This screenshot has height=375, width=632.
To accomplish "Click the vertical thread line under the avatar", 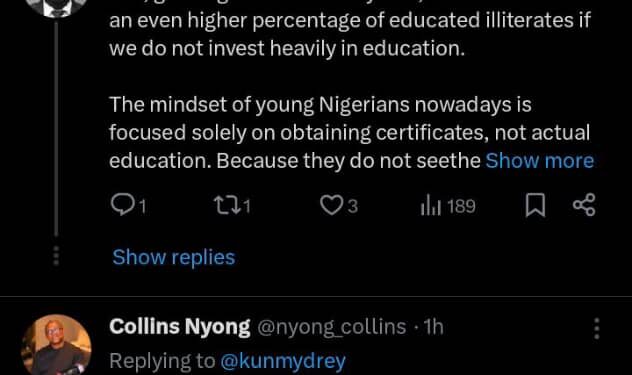I will click(56, 128).
